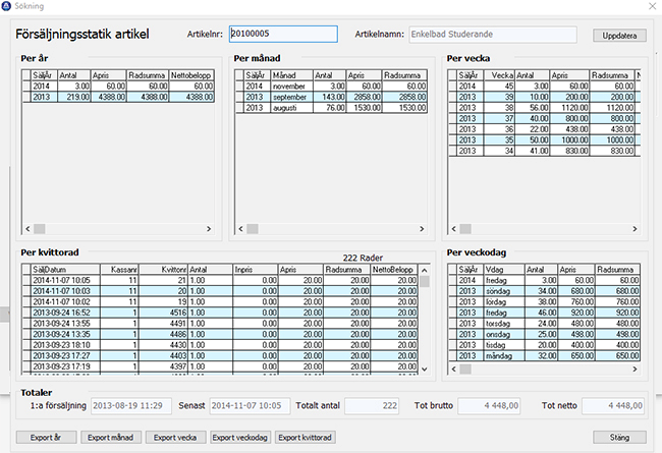Click Export år button
The height and width of the screenshot is (453, 662).
[46, 437]
